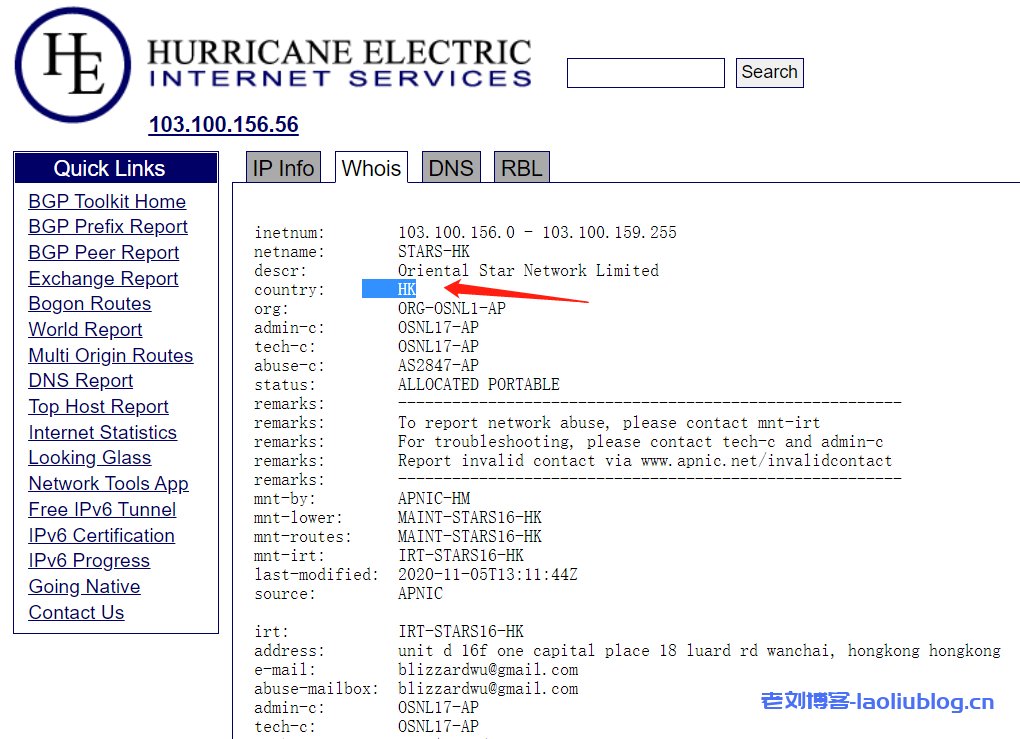Image resolution: width=1020 pixels, height=739 pixels.
Task: Visit the Exchange Report page
Action: pyautogui.click(x=103, y=279)
